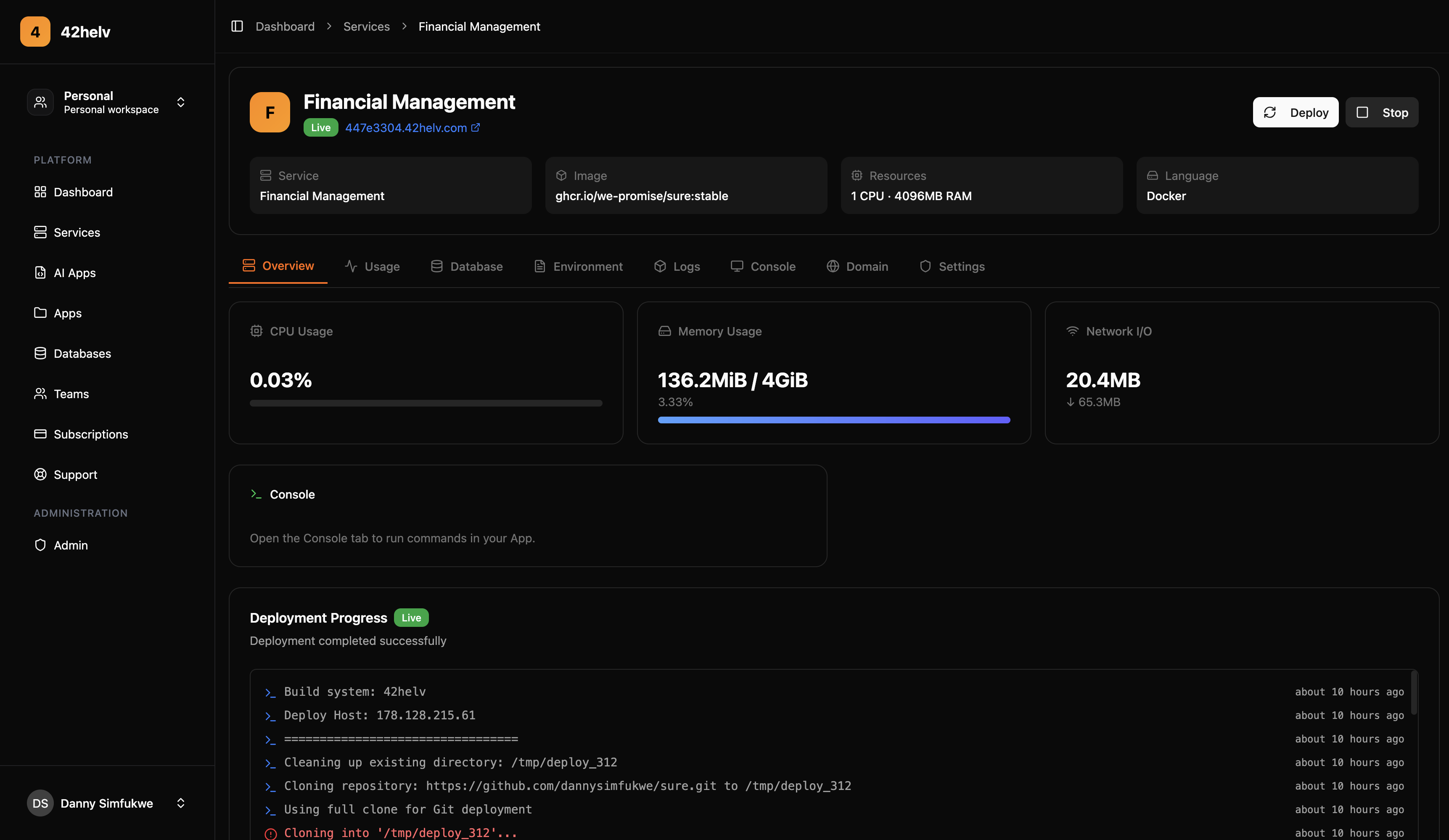Viewport: 1449px width, 840px height.
Task: Click the Memory Usage drive icon
Action: click(x=665, y=331)
